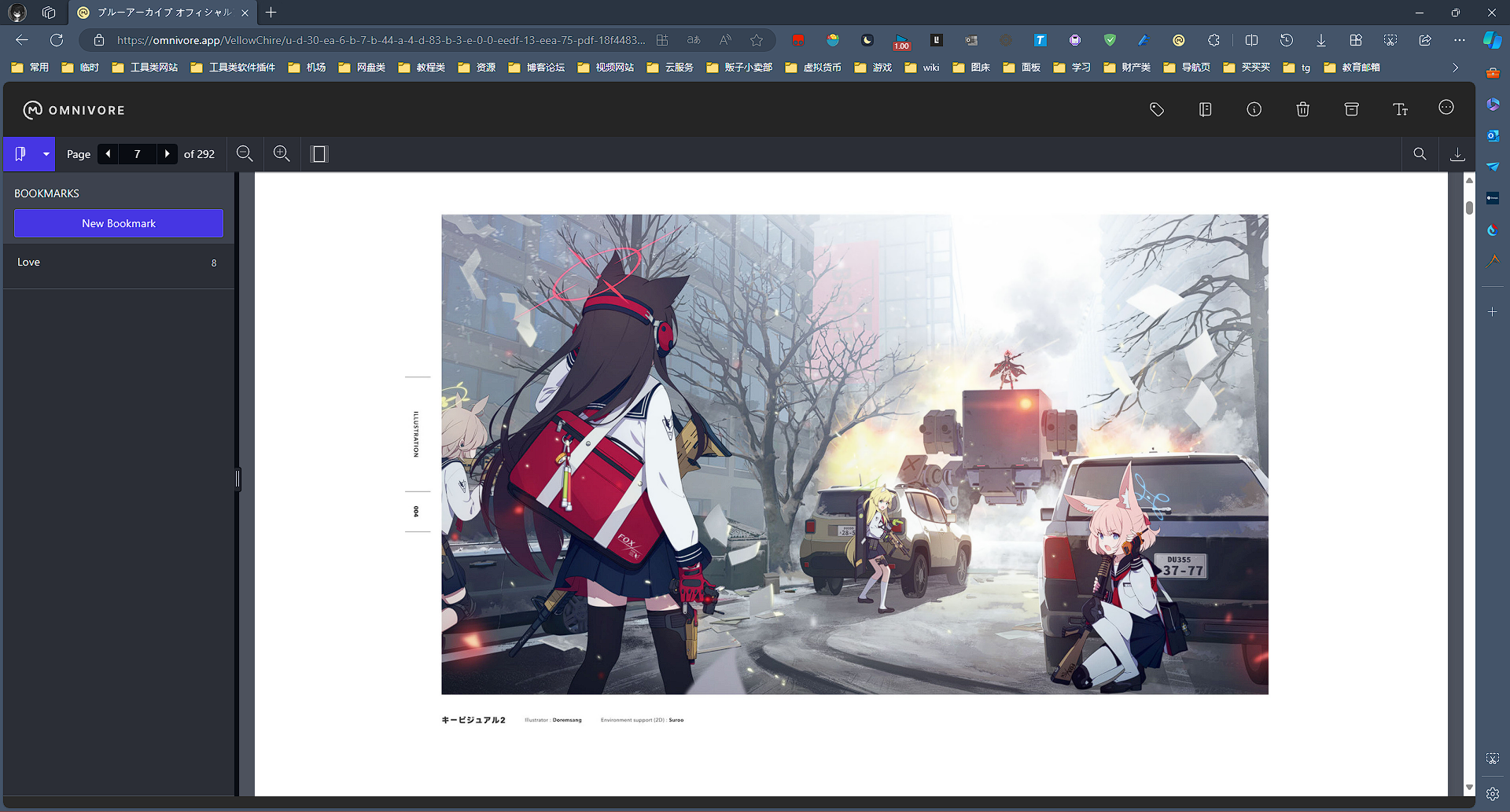Open the read aloud icon
The image size is (1510, 812).
[x=725, y=40]
